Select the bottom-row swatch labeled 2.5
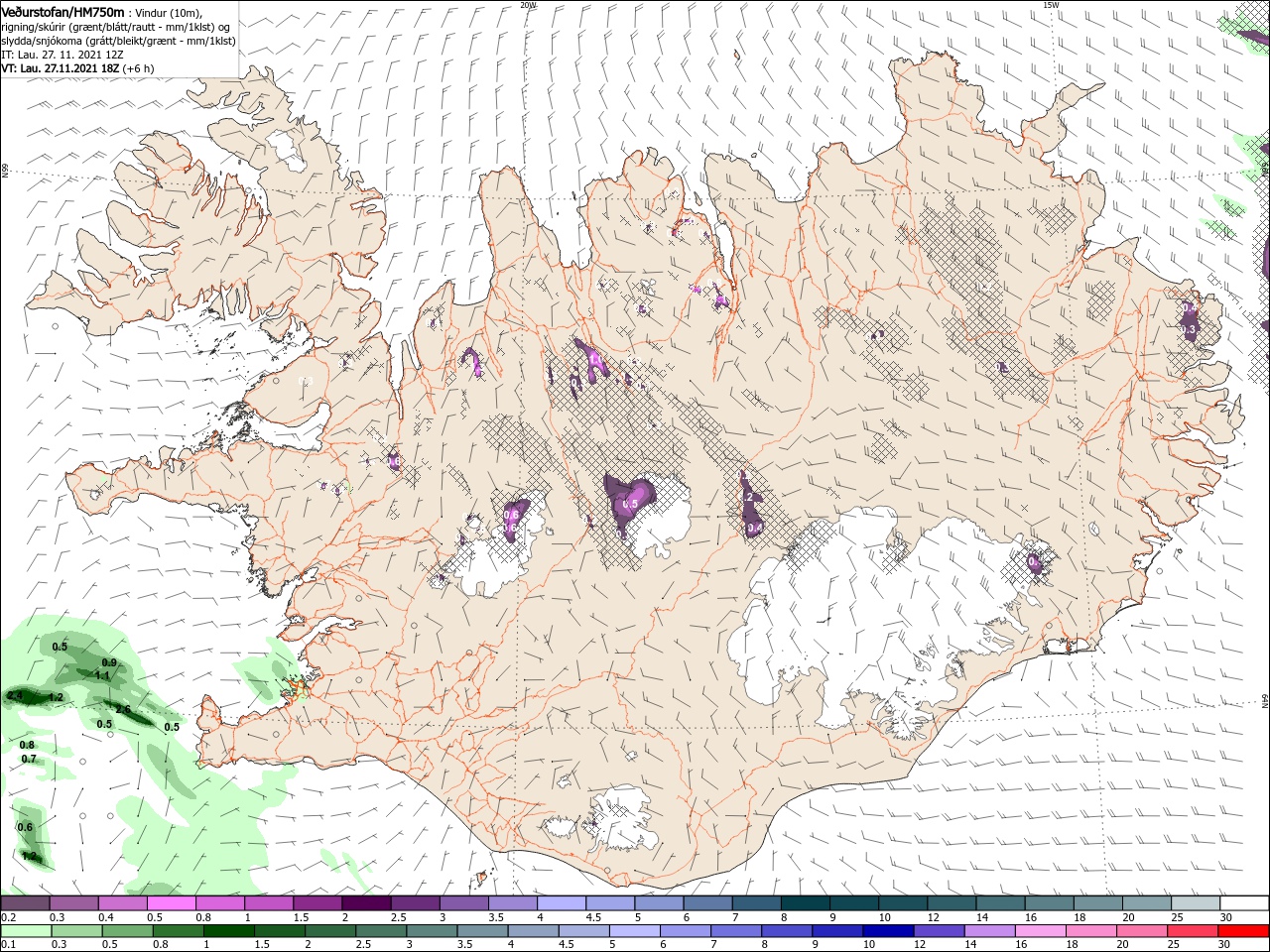The height and width of the screenshot is (952, 1270). tap(381, 931)
